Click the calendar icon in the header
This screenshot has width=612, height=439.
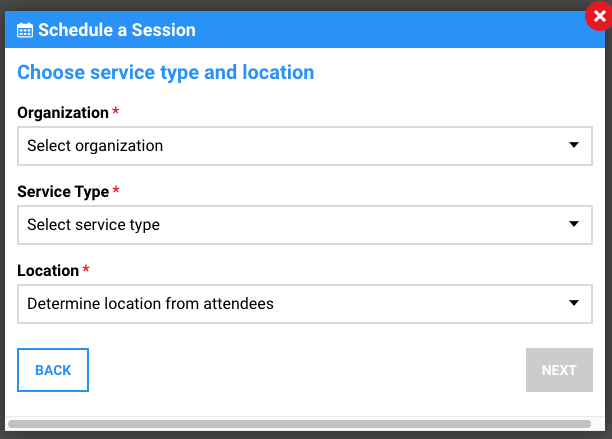(x=25, y=30)
